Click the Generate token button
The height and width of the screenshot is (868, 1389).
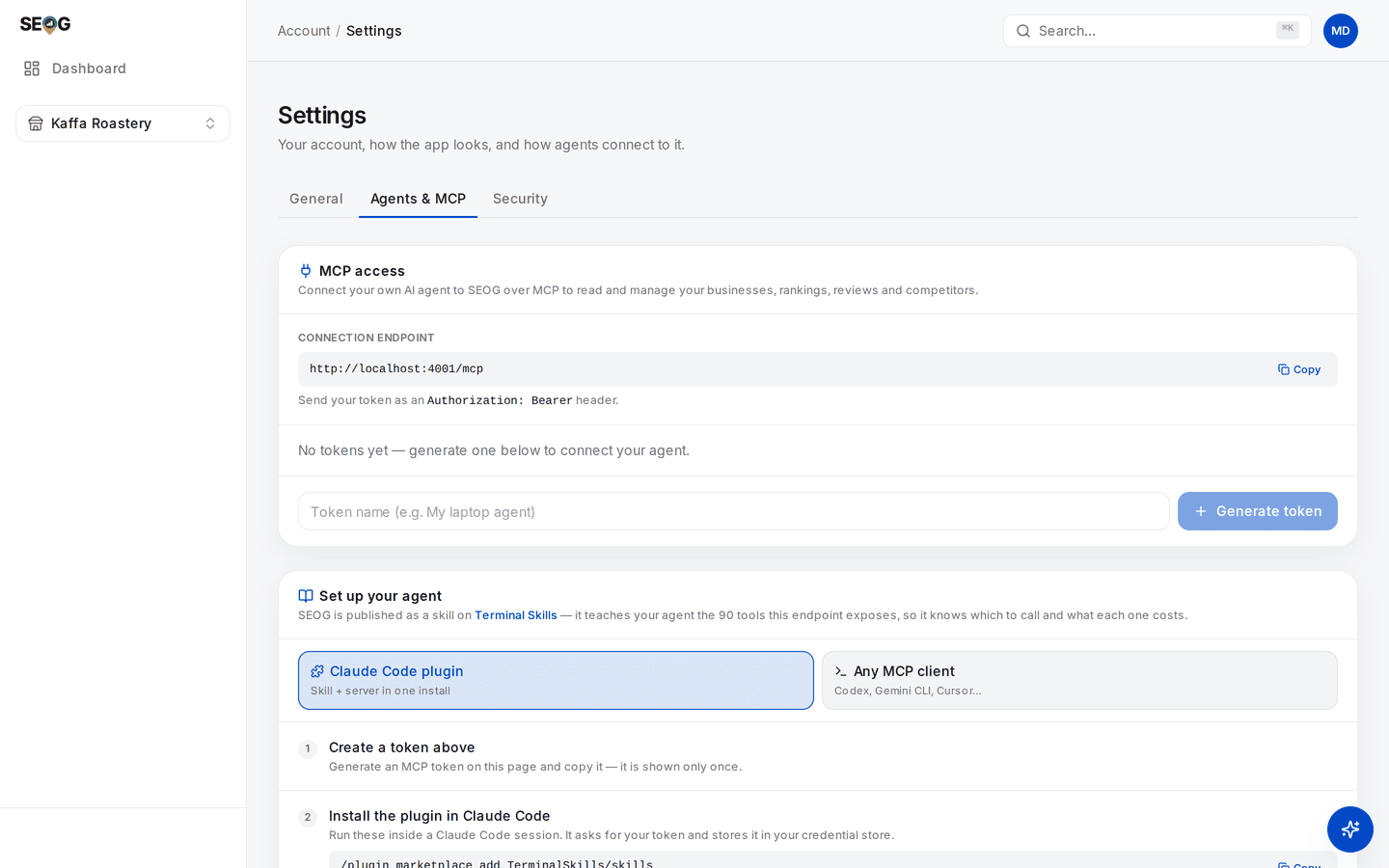click(x=1258, y=511)
